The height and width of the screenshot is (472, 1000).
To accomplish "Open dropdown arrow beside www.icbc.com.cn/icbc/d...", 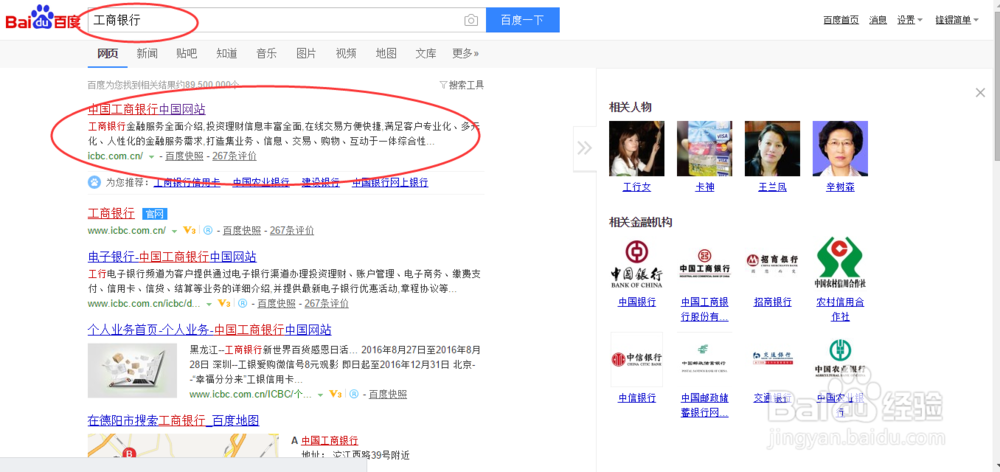I will (209, 304).
